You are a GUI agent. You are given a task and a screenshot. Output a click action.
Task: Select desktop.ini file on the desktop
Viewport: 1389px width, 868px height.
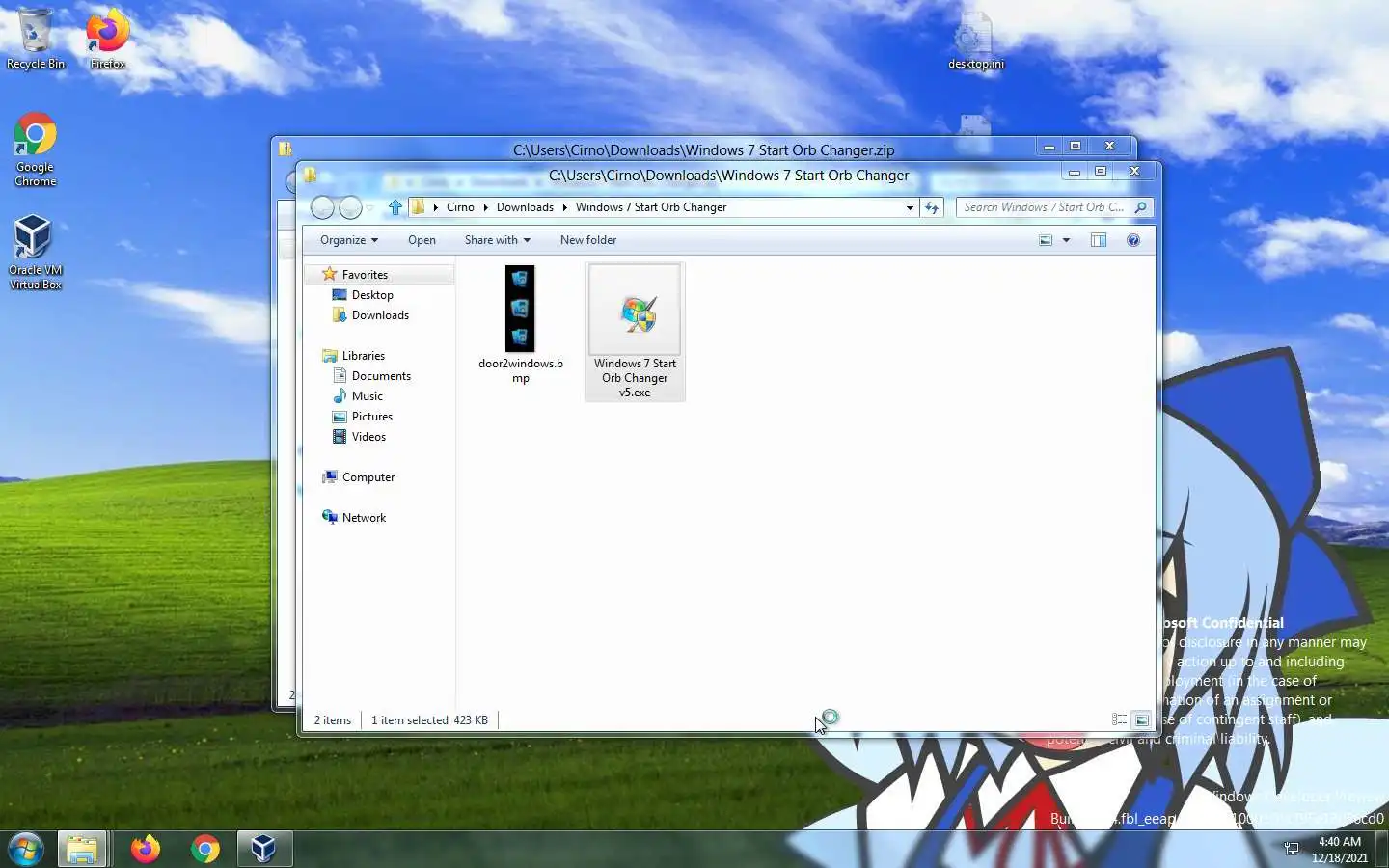pyautogui.click(x=975, y=41)
